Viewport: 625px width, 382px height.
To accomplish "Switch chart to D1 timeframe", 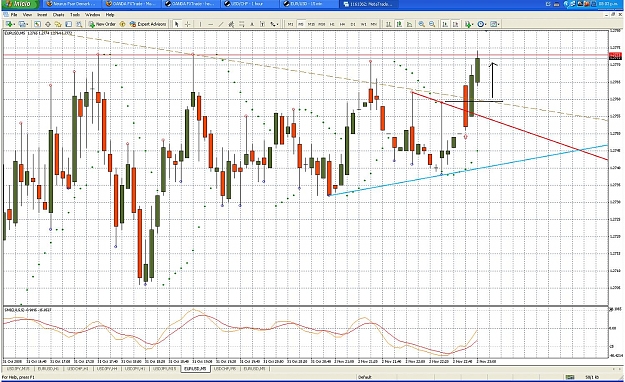I will (x=353, y=24).
